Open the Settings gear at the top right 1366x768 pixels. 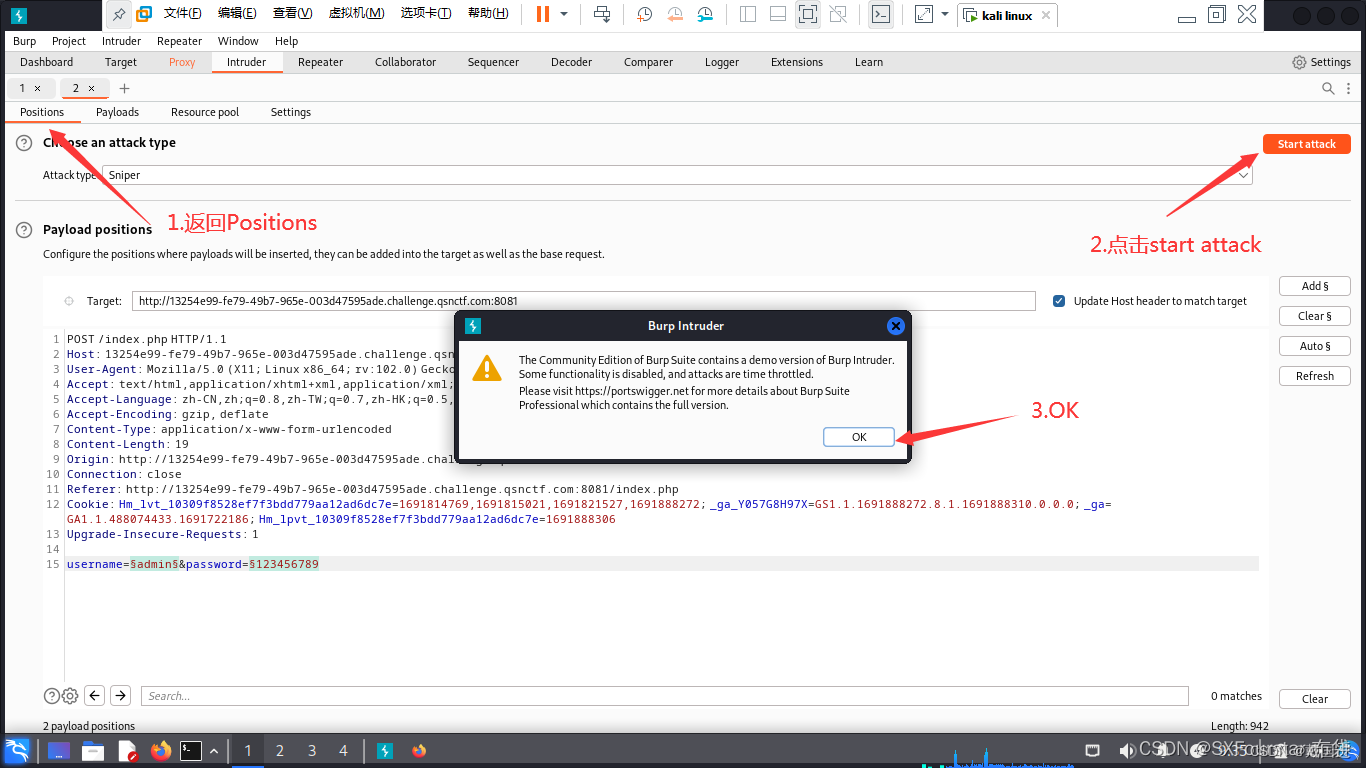[1321, 62]
